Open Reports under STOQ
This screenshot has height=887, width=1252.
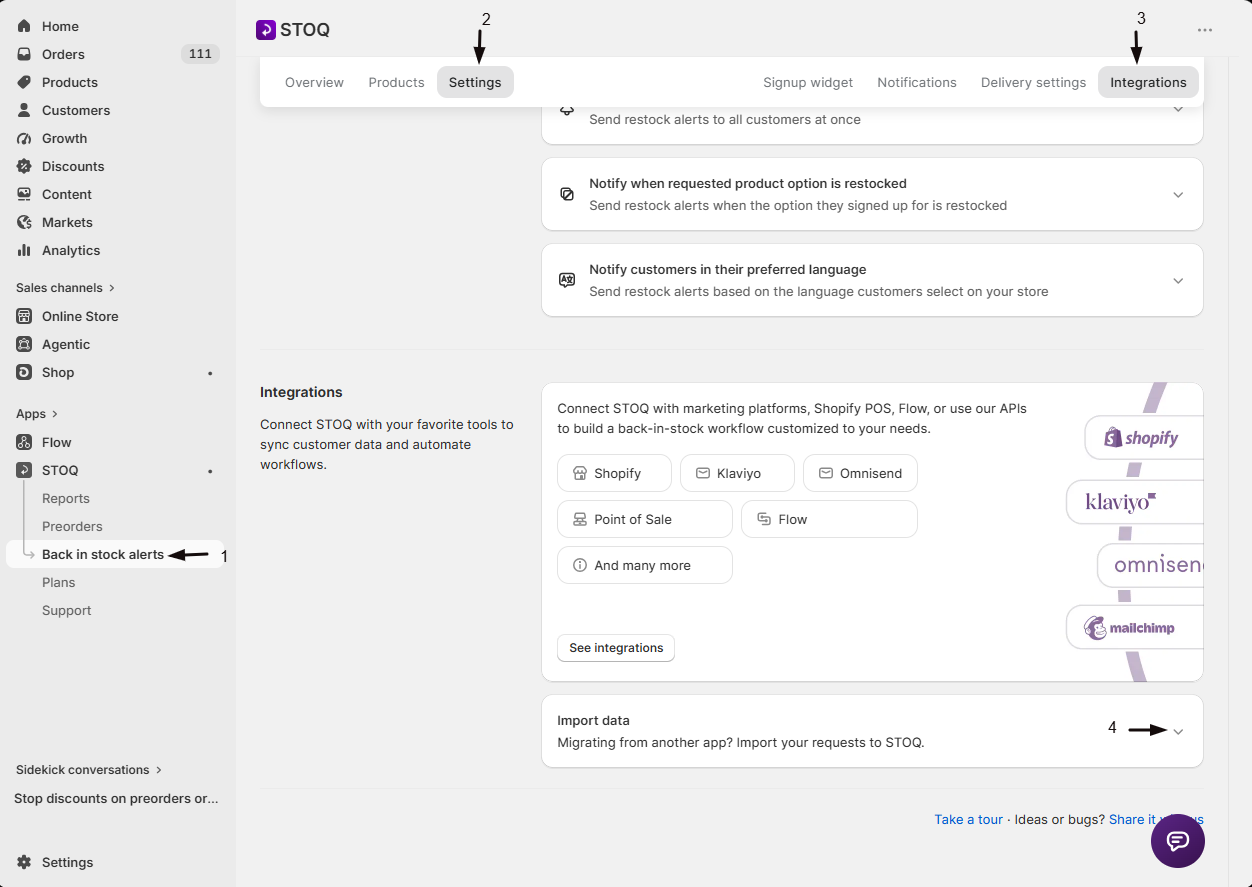65,498
